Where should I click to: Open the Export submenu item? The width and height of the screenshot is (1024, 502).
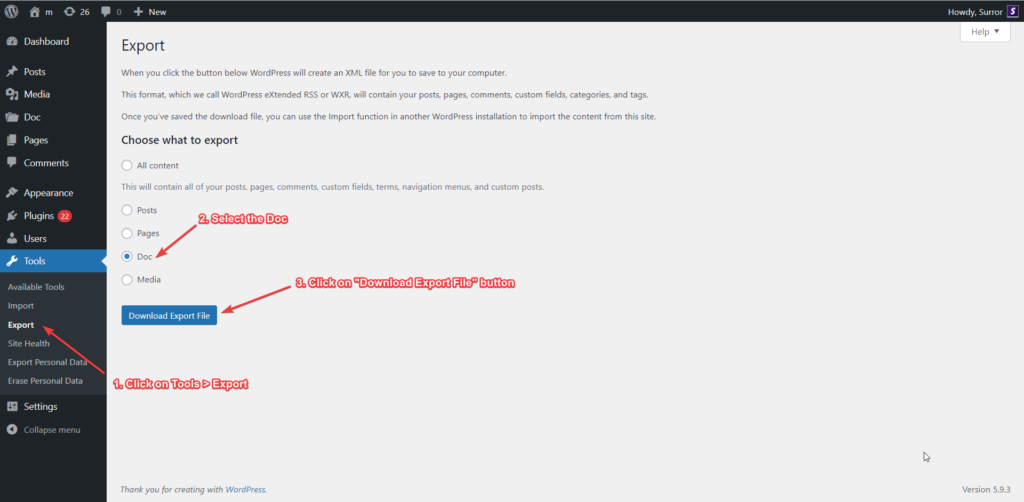(x=21, y=324)
